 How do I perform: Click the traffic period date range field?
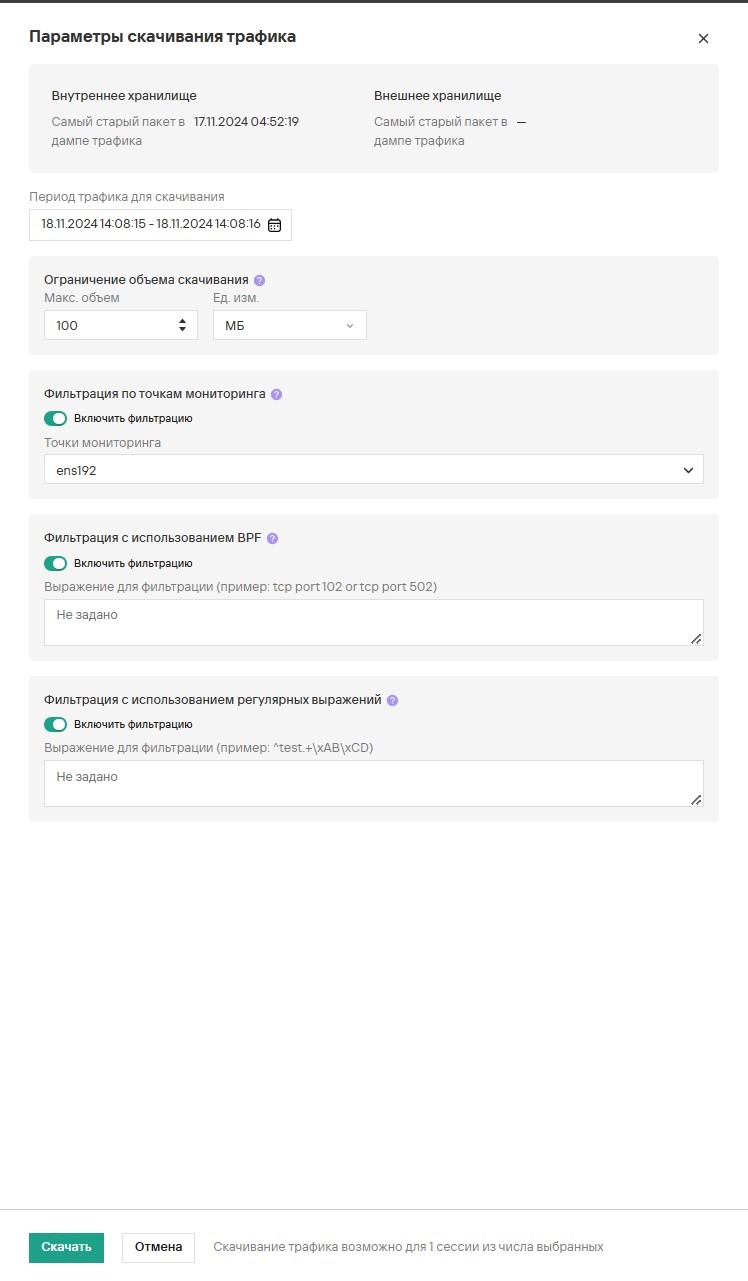pyautogui.click(x=150, y=225)
